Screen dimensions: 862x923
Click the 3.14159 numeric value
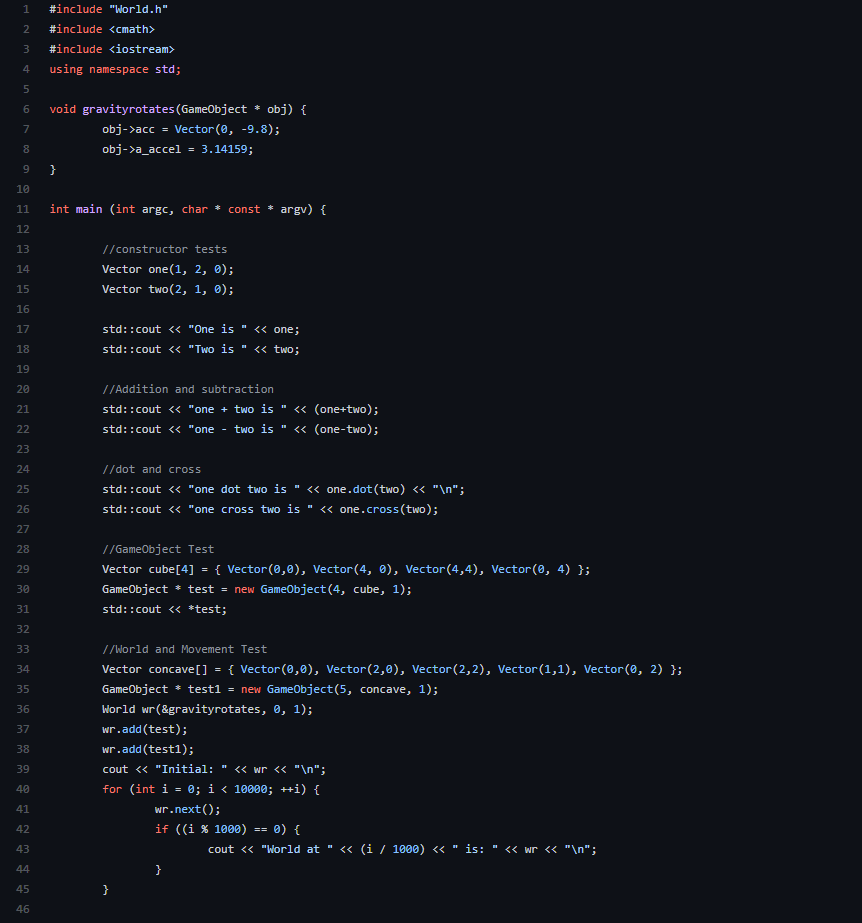tap(224, 150)
